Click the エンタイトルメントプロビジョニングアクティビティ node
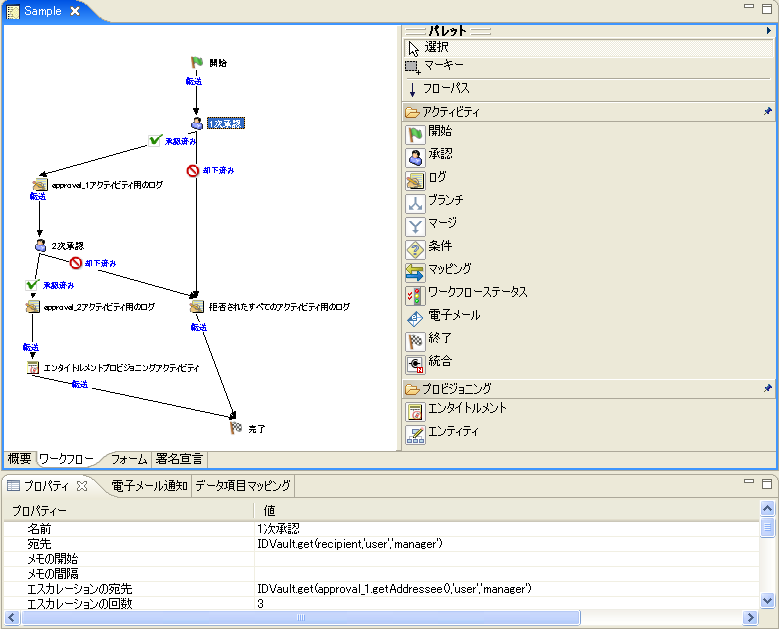Screen dimensions: 779x629 click(32, 368)
